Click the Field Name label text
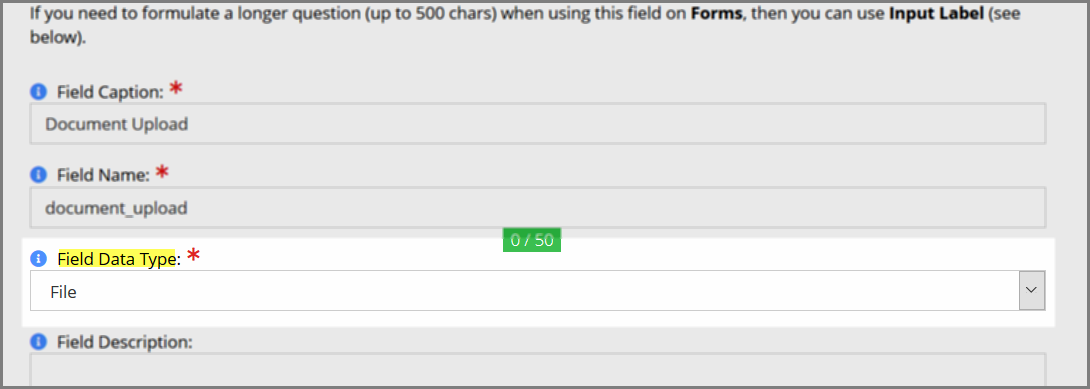 tap(103, 175)
